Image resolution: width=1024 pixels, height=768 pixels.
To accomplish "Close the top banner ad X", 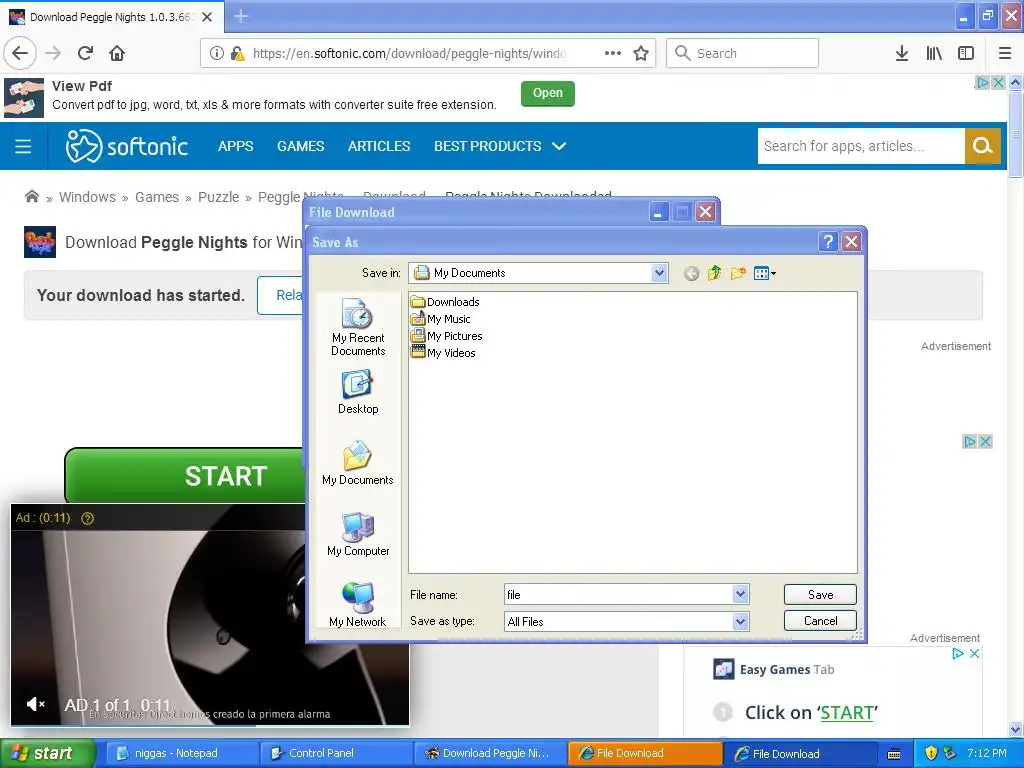I will tap(998, 82).
